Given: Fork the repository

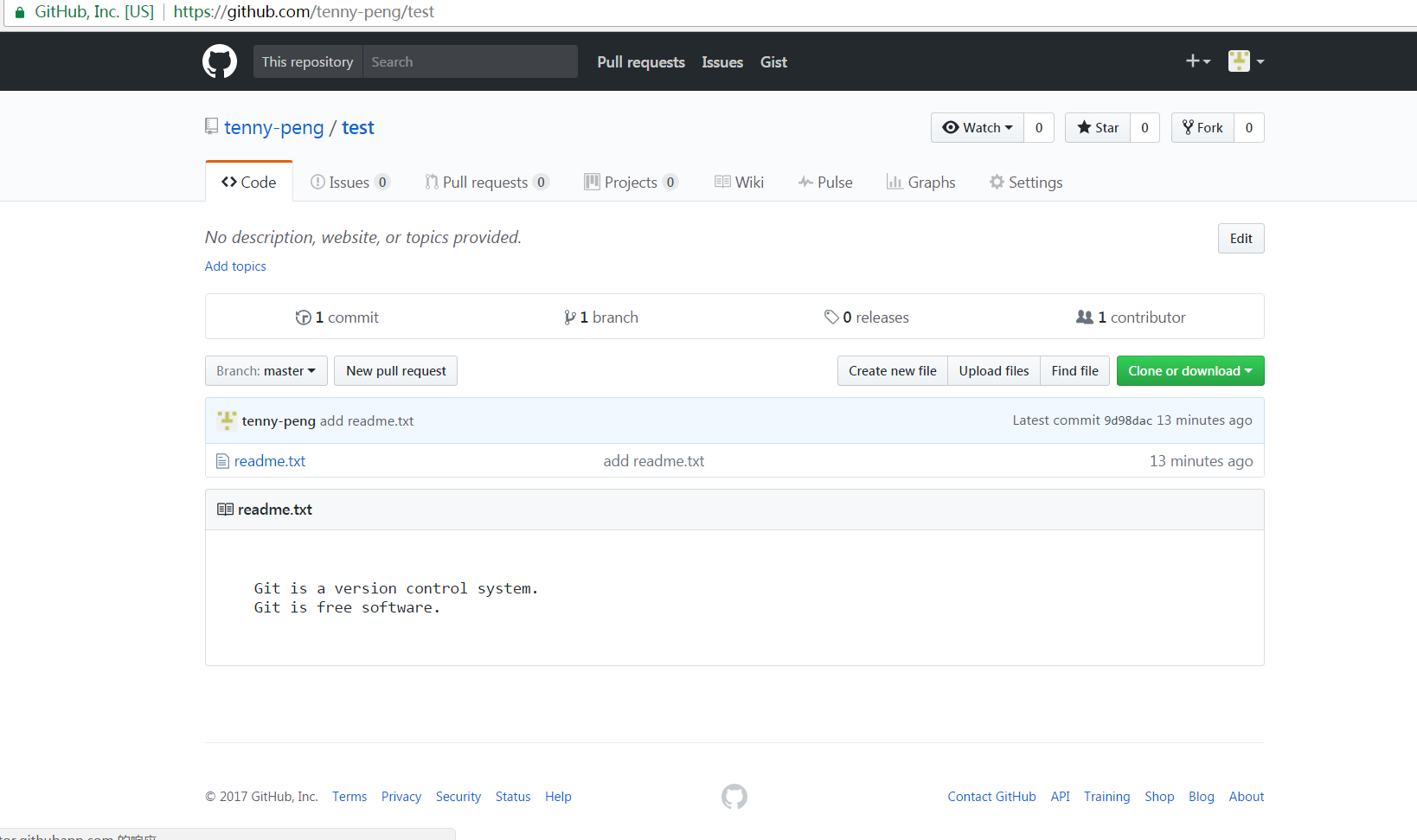Looking at the screenshot, I should pyautogui.click(x=1202, y=127).
